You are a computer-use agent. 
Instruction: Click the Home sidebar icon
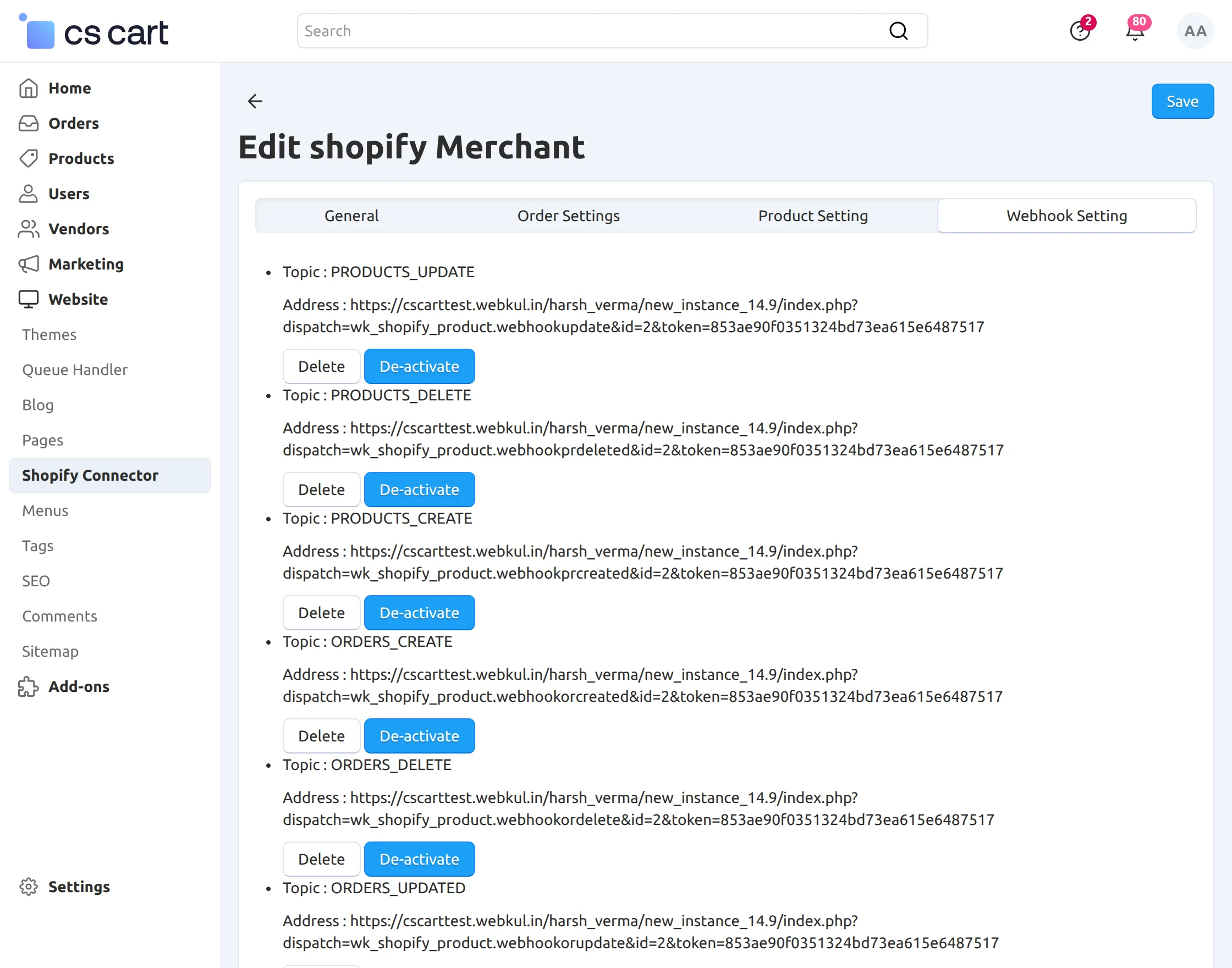(29, 89)
